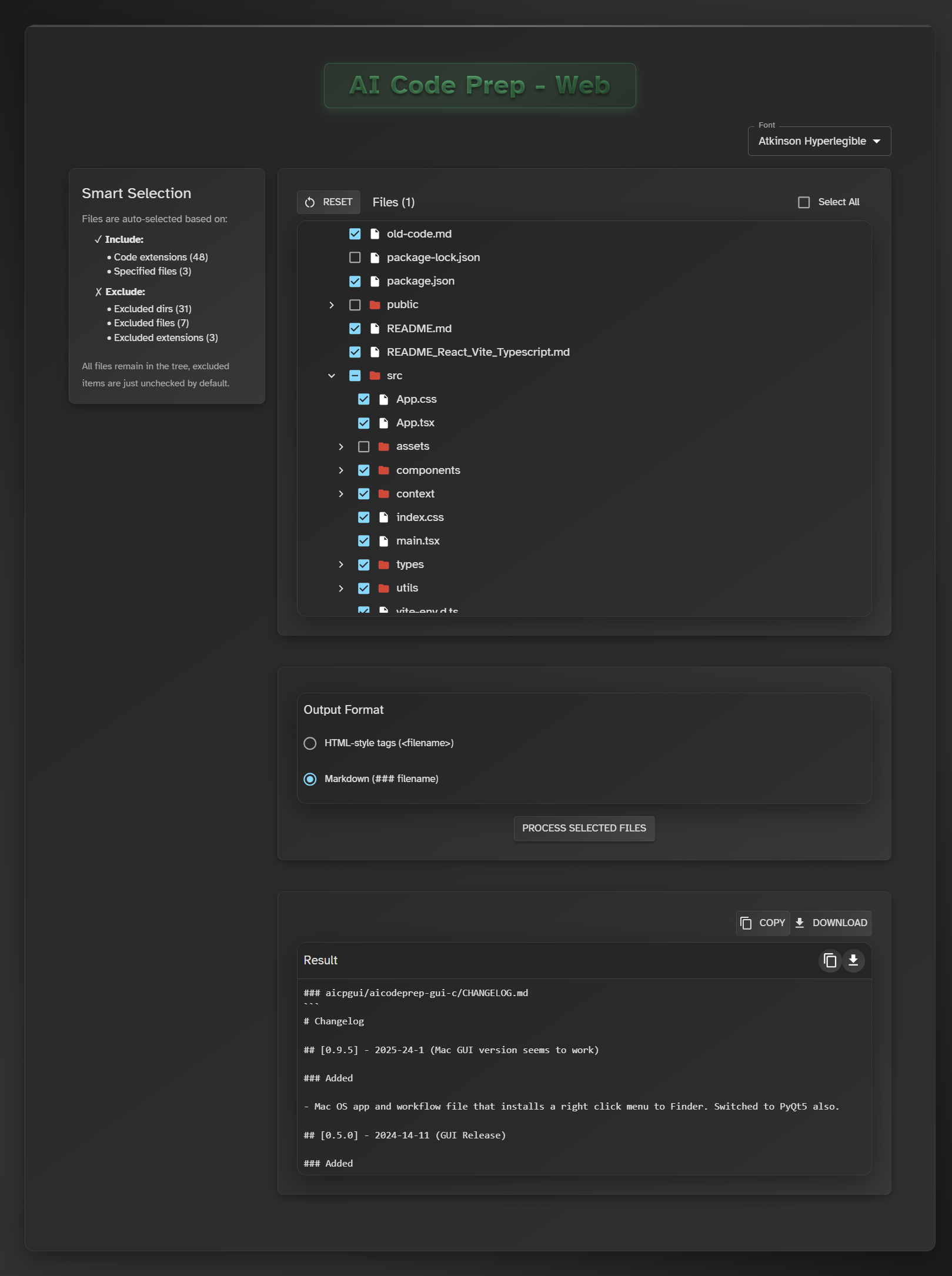Viewport: 952px width, 1276px height.
Task: Click the file icon beside package-lock.json
Action: pos(375,258)
